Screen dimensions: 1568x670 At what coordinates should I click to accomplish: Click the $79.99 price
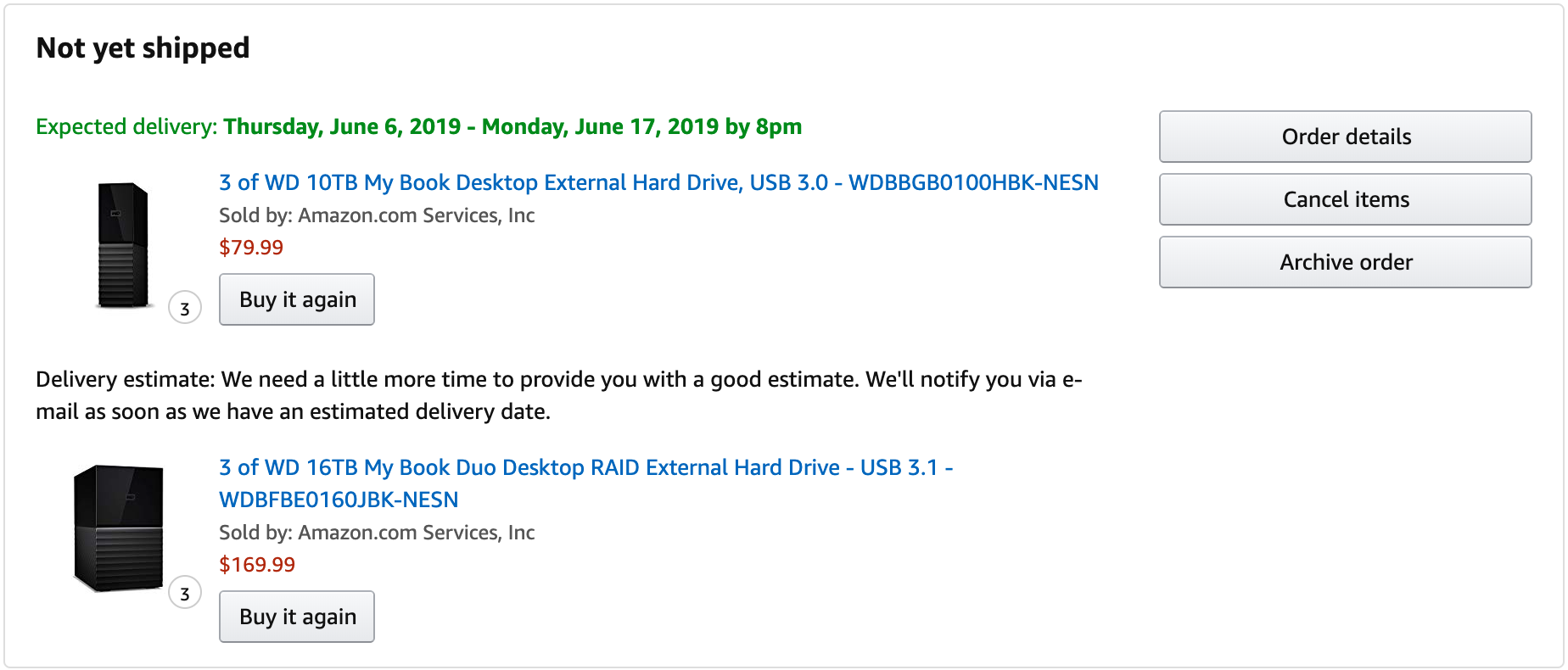click(251, 248)
